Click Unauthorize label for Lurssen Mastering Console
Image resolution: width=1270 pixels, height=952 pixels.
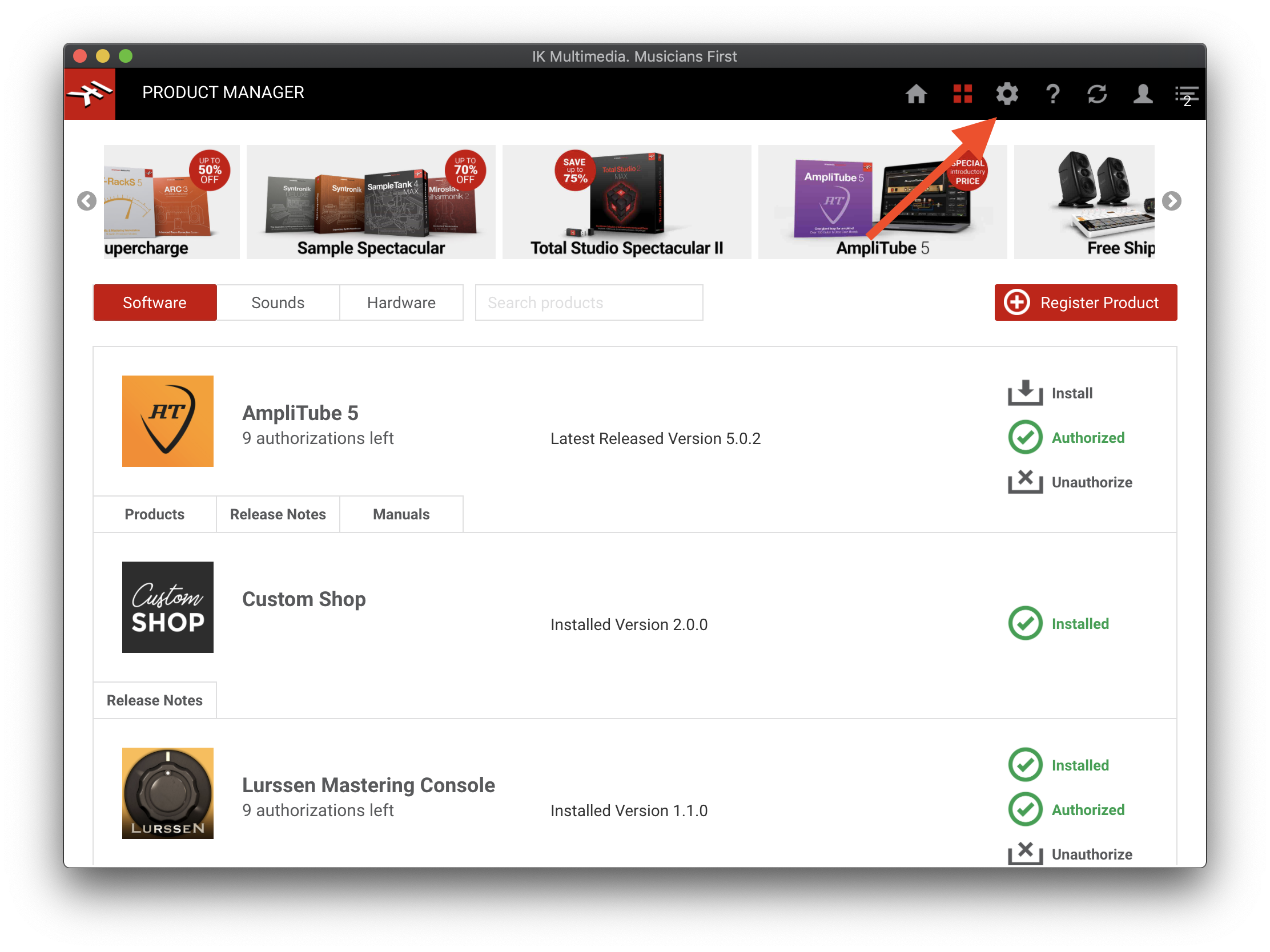(1092, 854)
